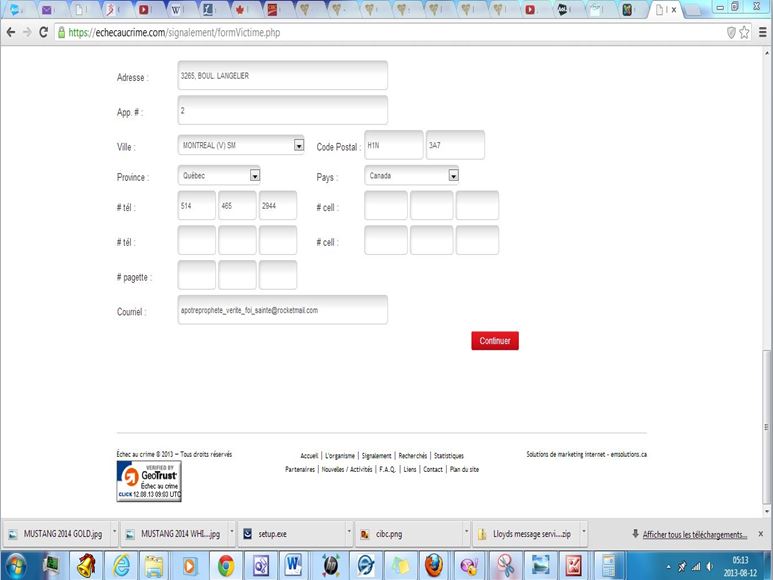Open the Chrome menu icon
773x580 pixels.
[x=762, y=32]
